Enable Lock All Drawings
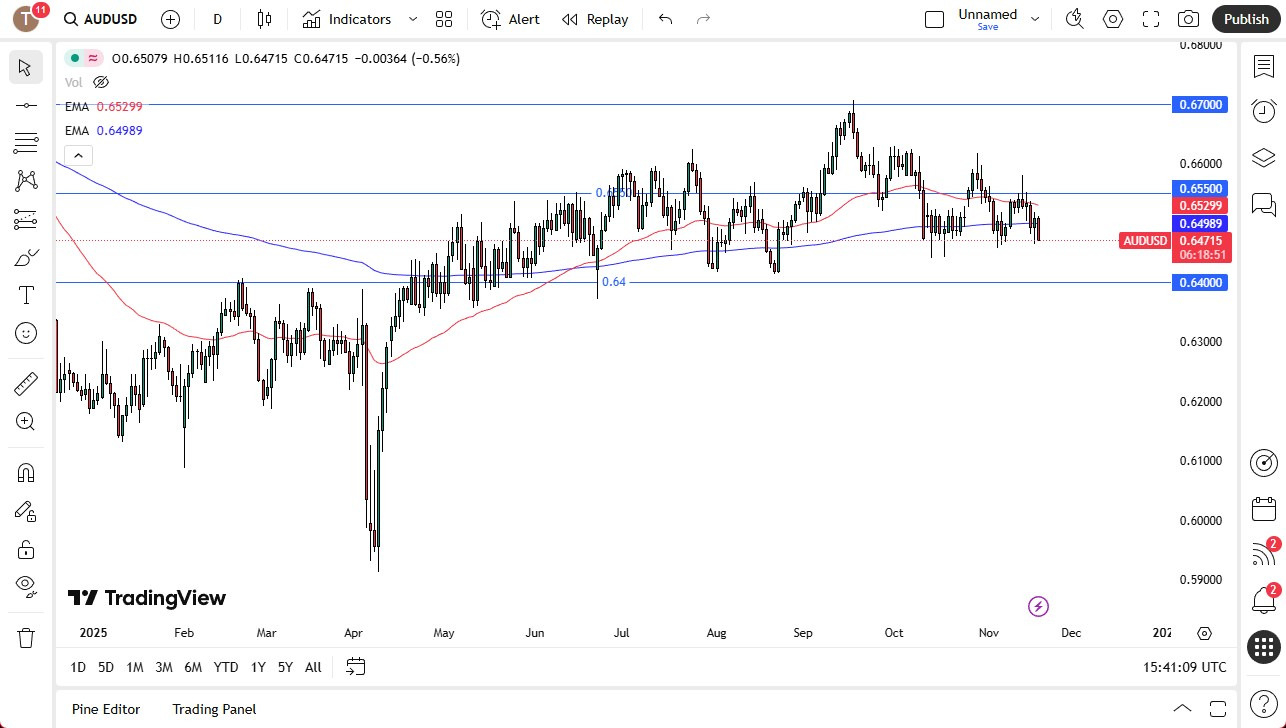 pos(26,549)
